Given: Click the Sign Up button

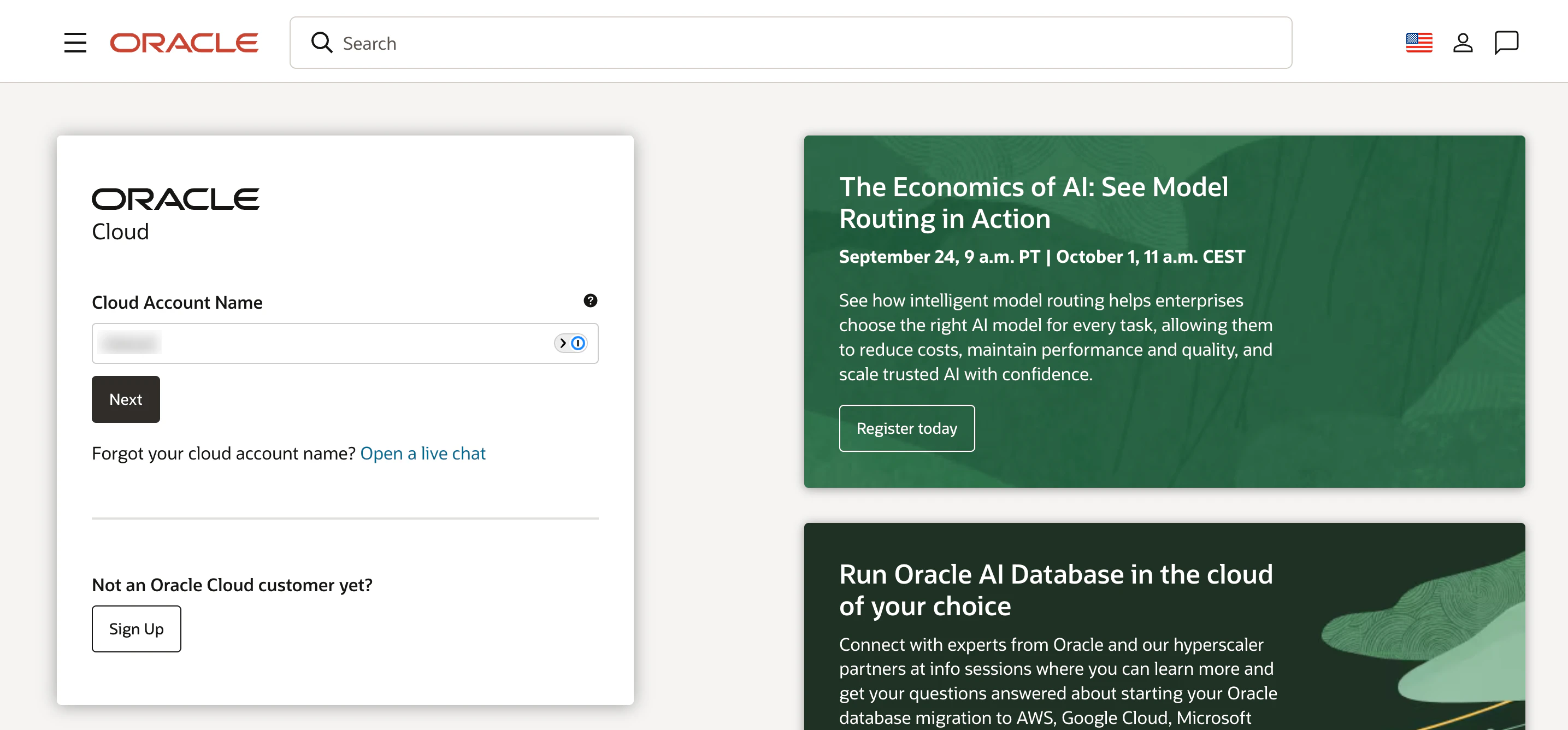Looking at the screenshot, I should coord(137,628).
